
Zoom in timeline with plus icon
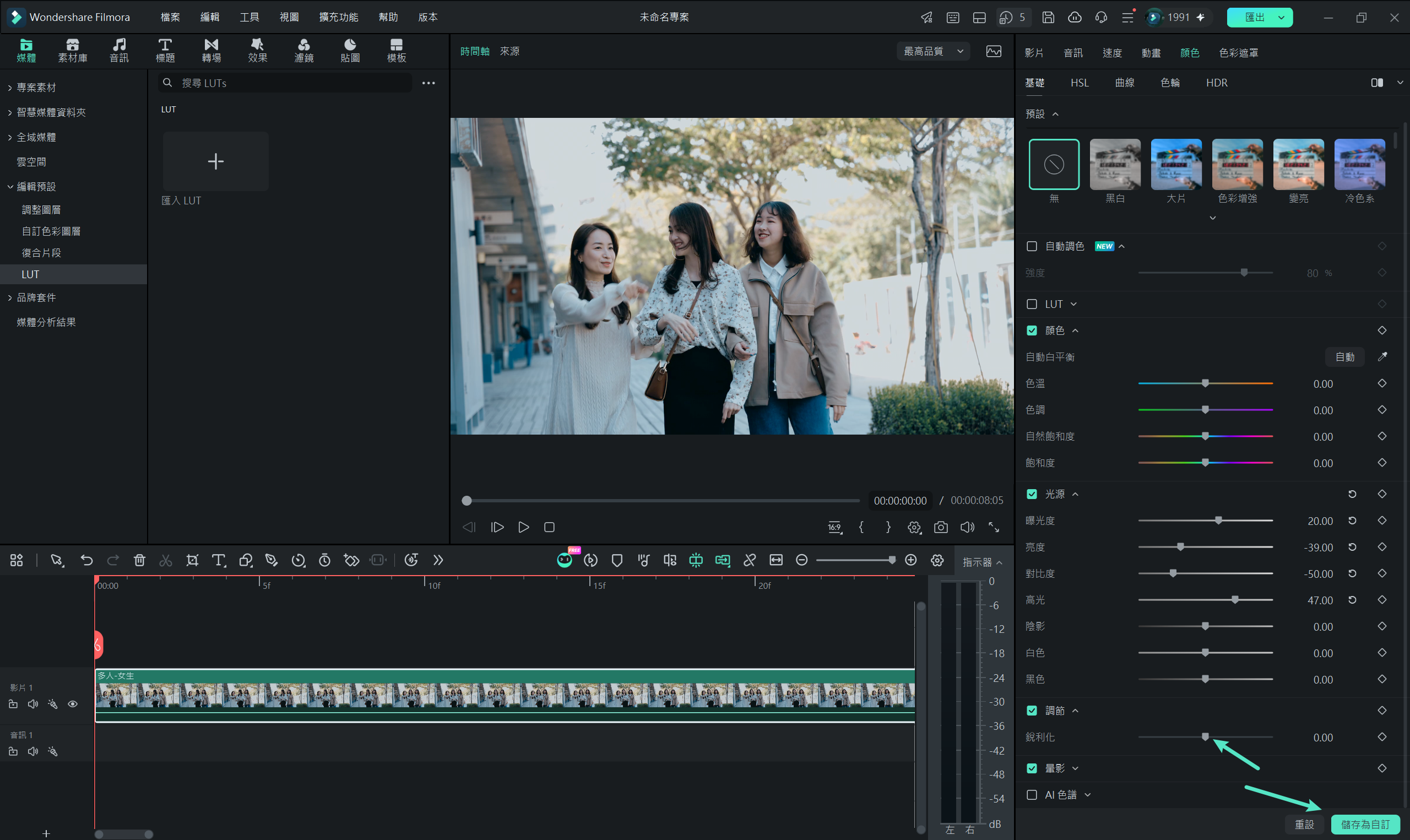coord(911,560)
